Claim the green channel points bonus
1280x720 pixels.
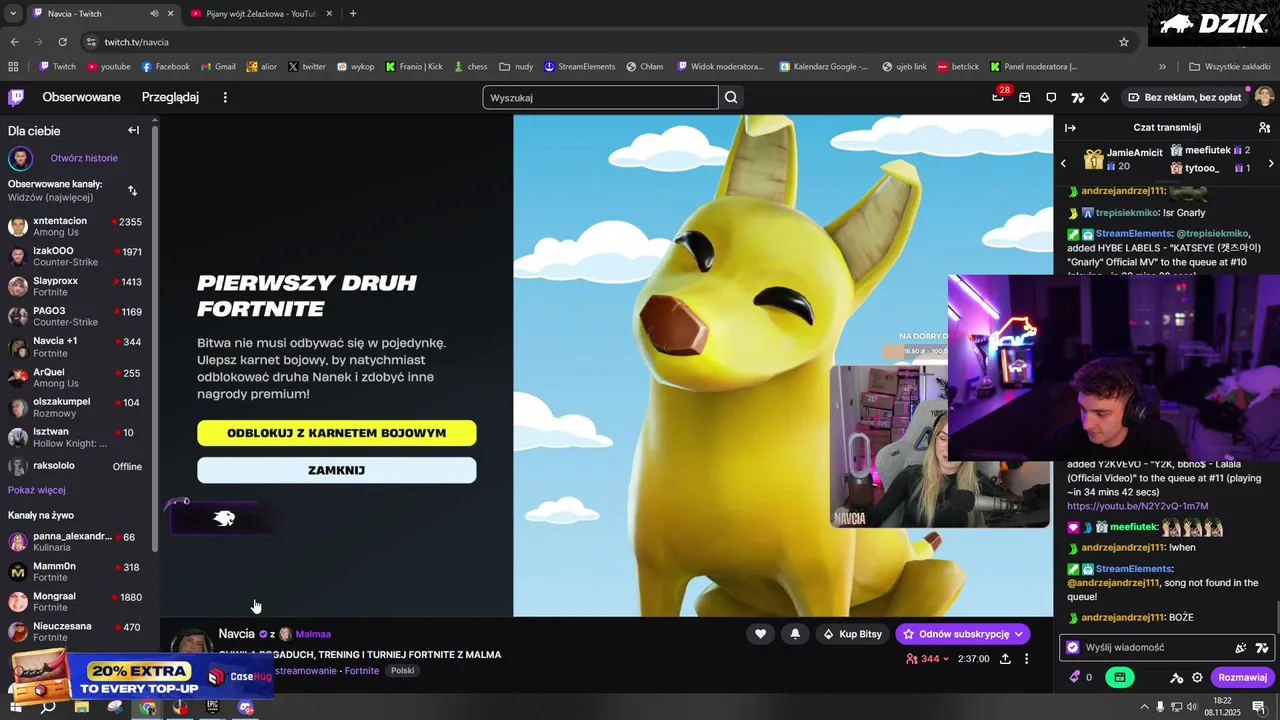click(x=1119, y=677)
